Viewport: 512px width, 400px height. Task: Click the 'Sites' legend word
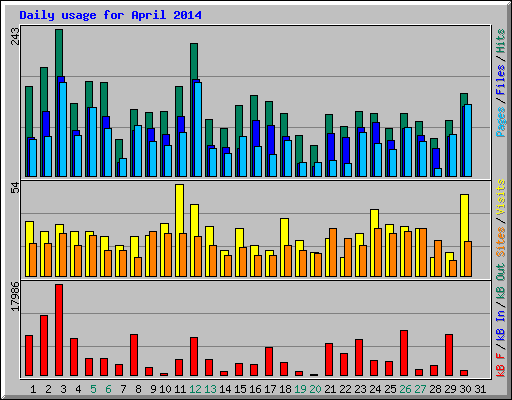coord(500,242)
